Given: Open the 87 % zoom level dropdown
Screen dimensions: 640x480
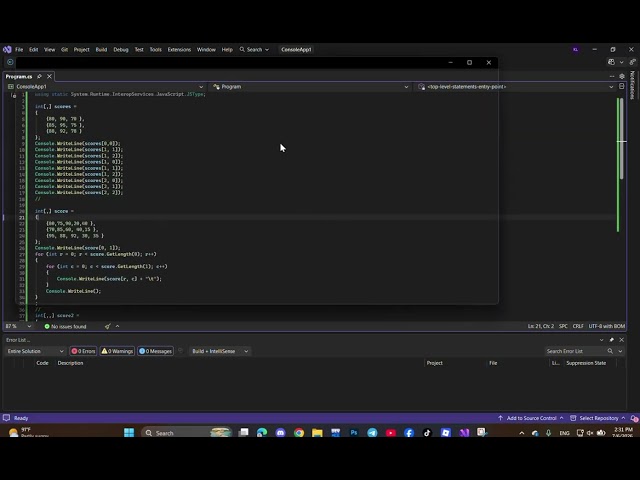Looking at the screenshot, I should pos(18,326).
